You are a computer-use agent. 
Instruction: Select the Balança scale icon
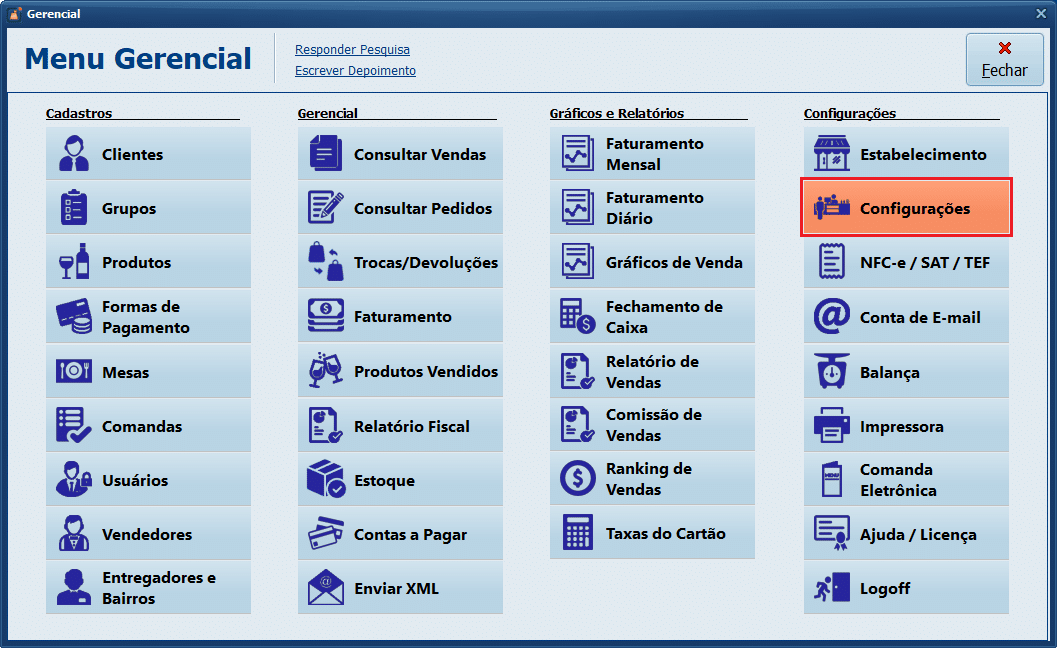[x=831, y=371]
